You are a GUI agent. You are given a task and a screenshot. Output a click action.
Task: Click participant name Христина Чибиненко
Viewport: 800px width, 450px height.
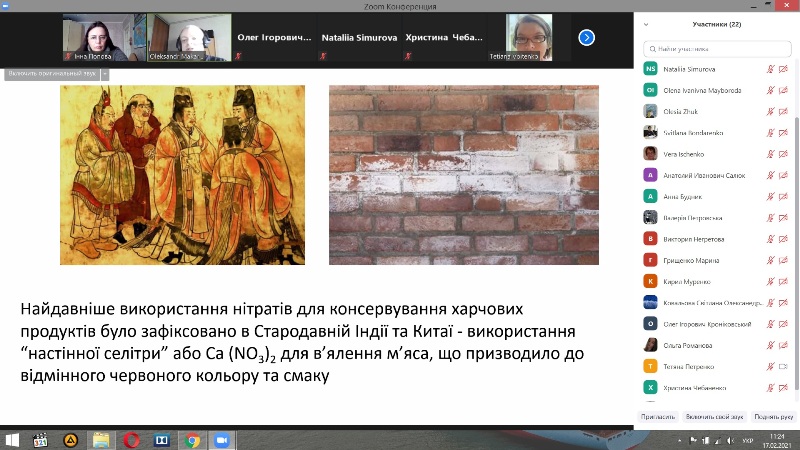[x=694, y=388]
